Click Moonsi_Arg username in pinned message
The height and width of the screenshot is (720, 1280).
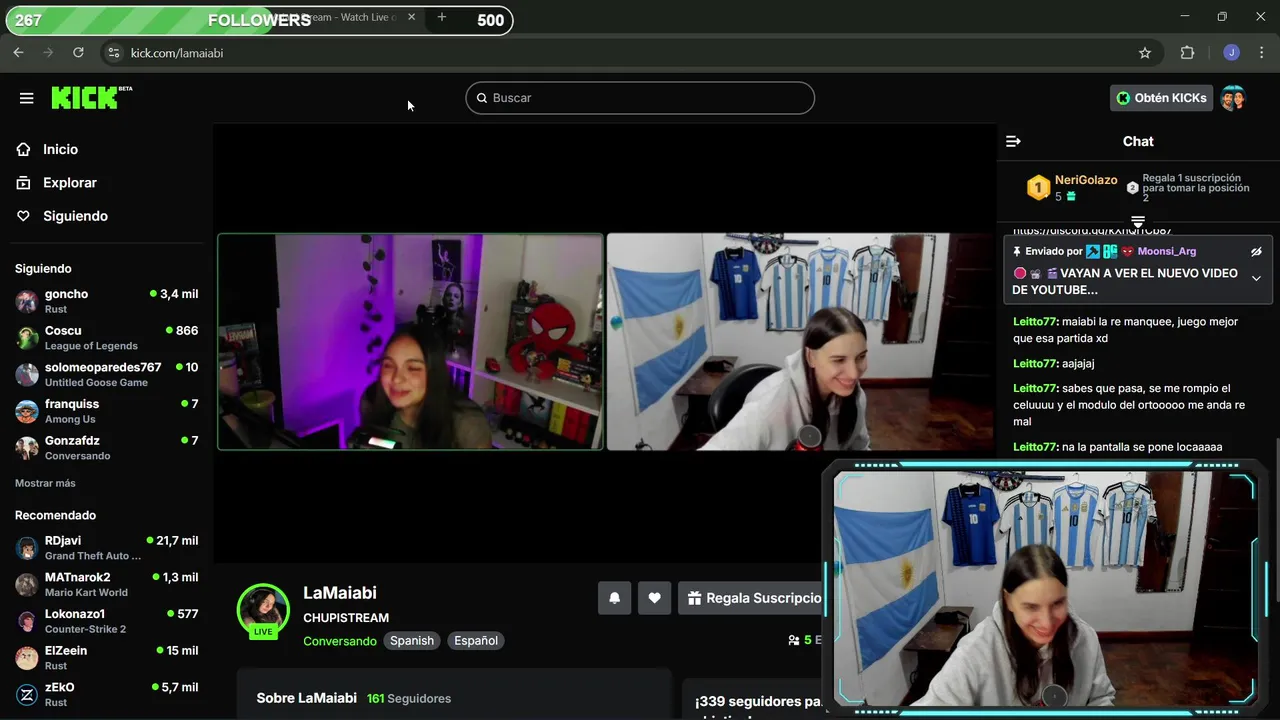click(1167, 252)
